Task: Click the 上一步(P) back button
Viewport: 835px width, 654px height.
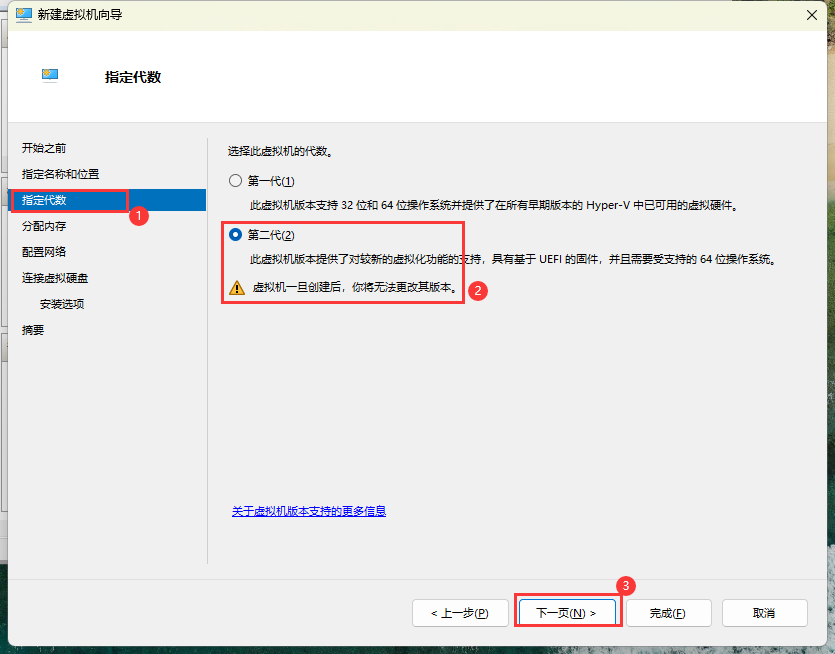Action: click(x=460, y=613)
